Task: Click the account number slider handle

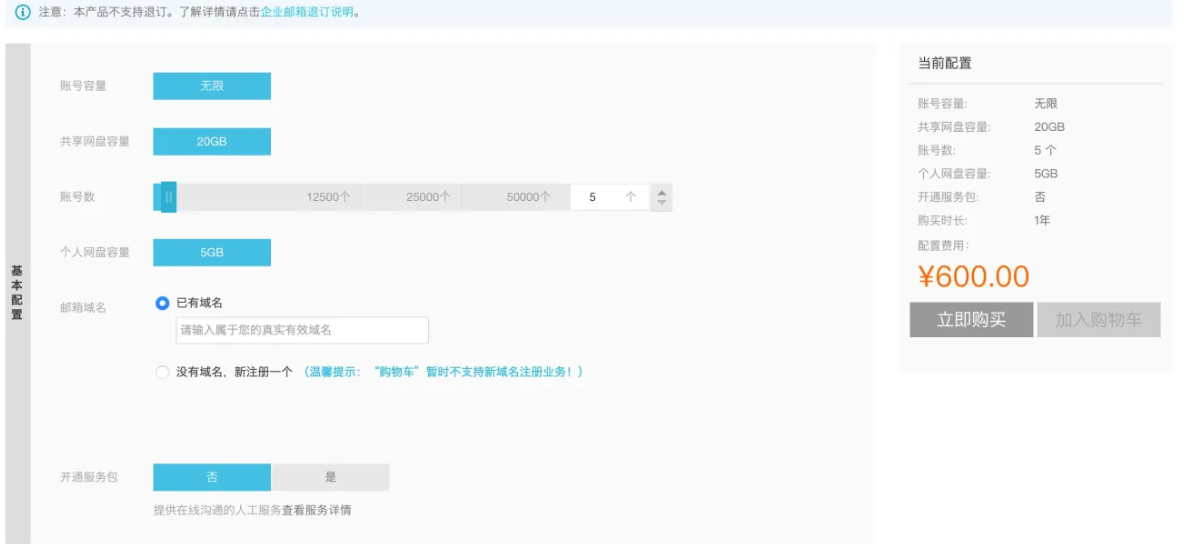Action: (x=169, y=197)
